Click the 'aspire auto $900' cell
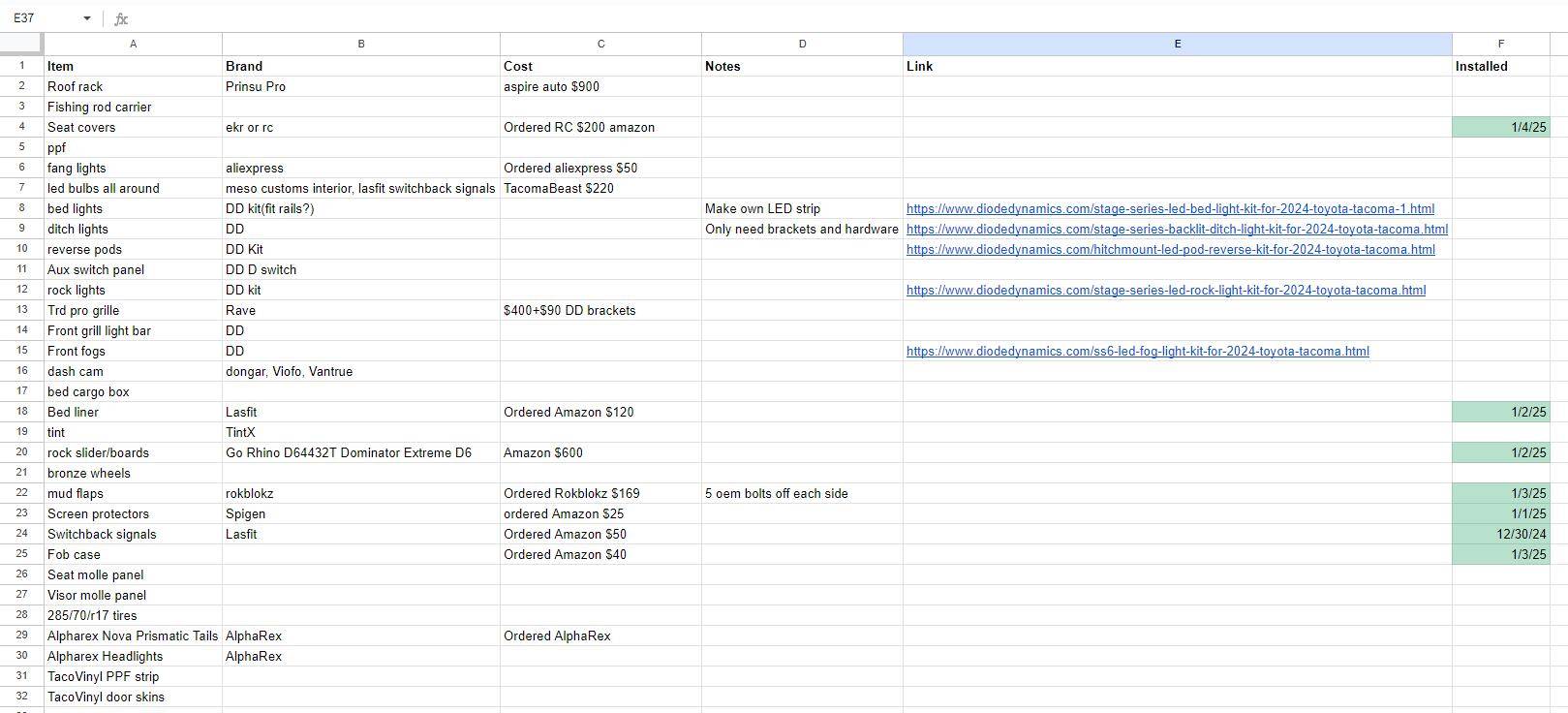The image size is (1568, 713). click(600, 86)
